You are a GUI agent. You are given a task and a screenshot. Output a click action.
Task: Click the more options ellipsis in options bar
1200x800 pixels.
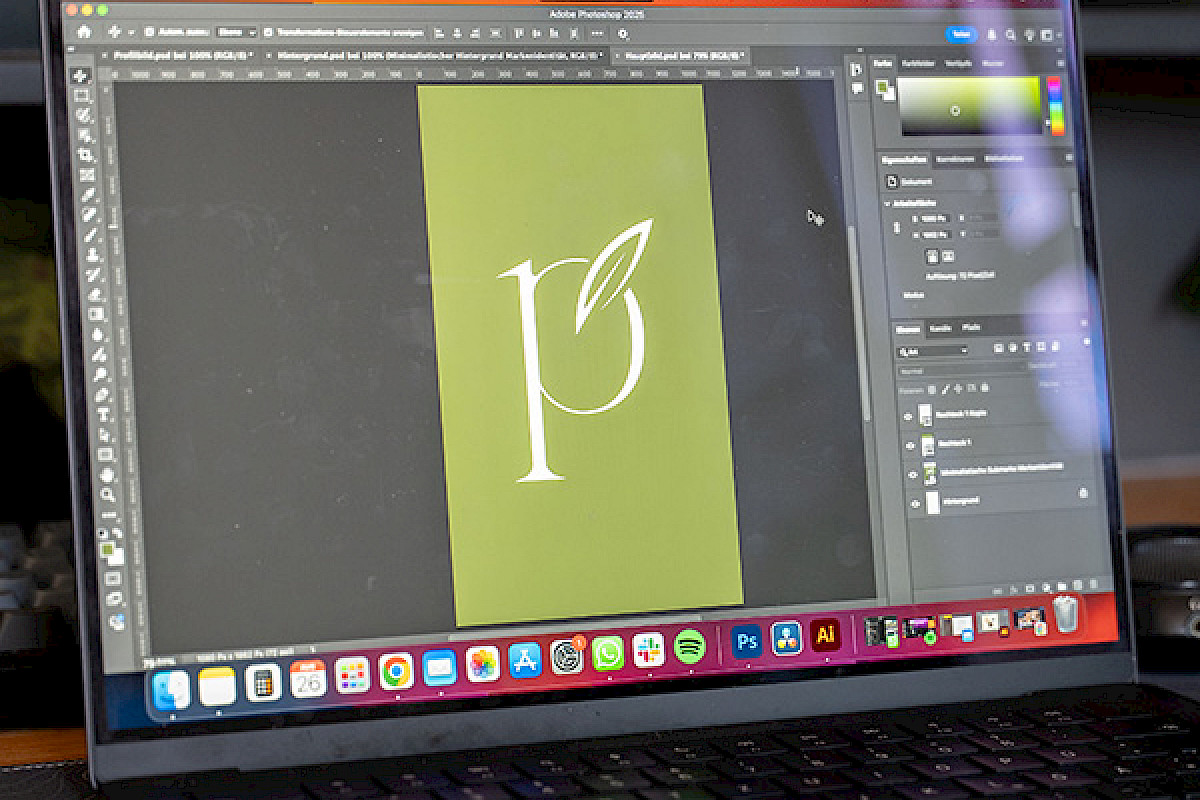coord(597,33)
